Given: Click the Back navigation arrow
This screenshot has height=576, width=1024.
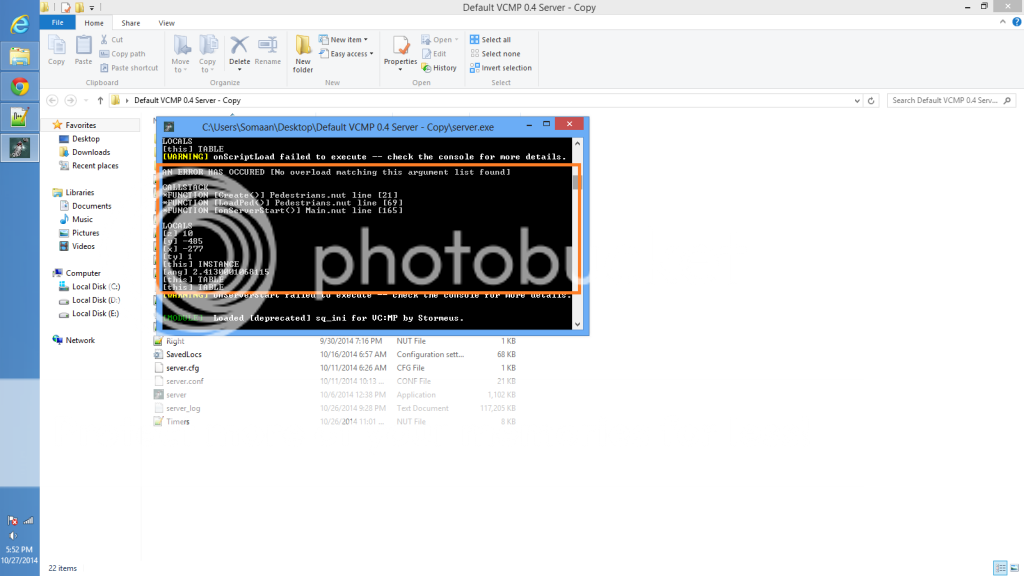Looking at the screenshot, I should (52, 101).
